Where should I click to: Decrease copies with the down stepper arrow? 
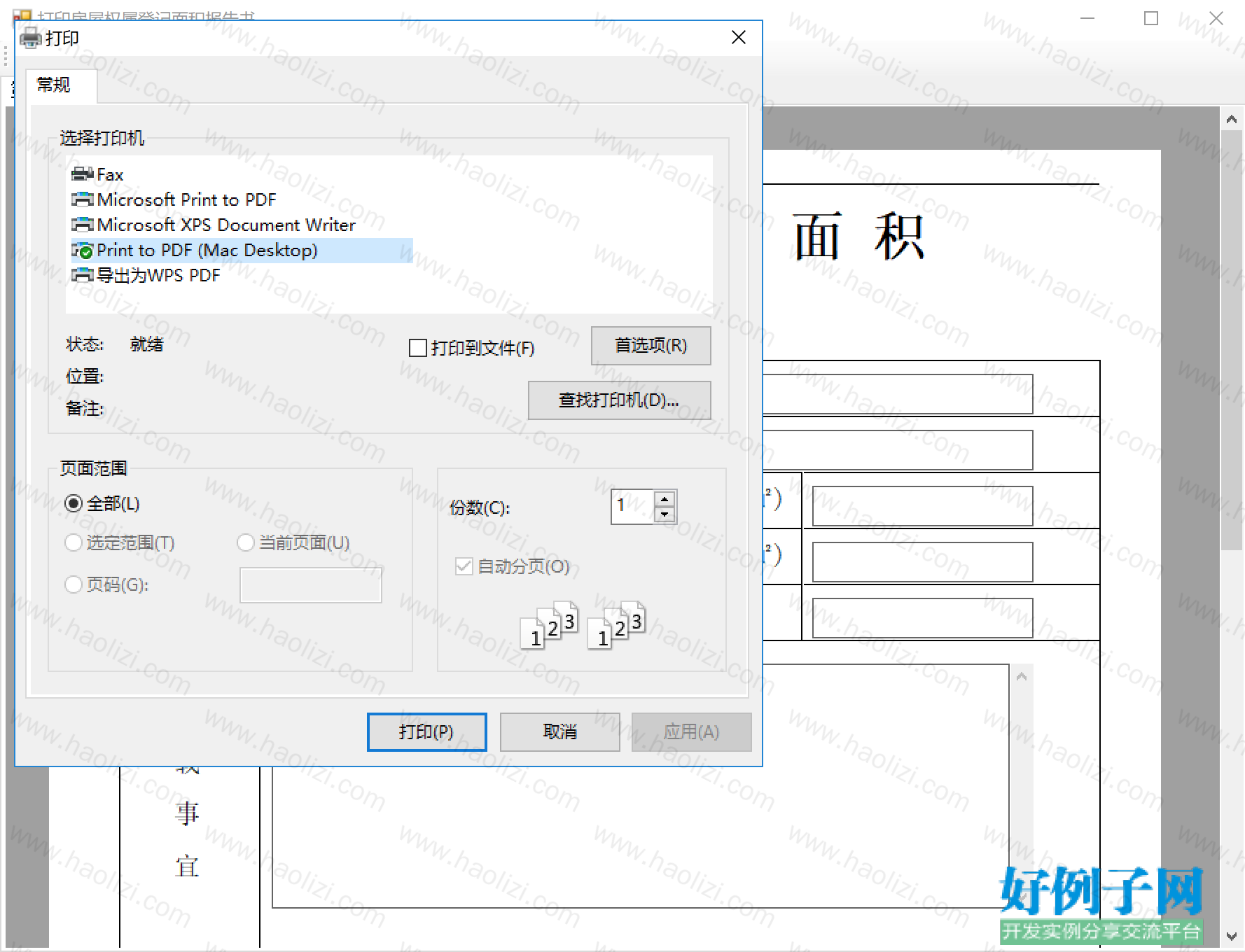(x=665, y=514)
